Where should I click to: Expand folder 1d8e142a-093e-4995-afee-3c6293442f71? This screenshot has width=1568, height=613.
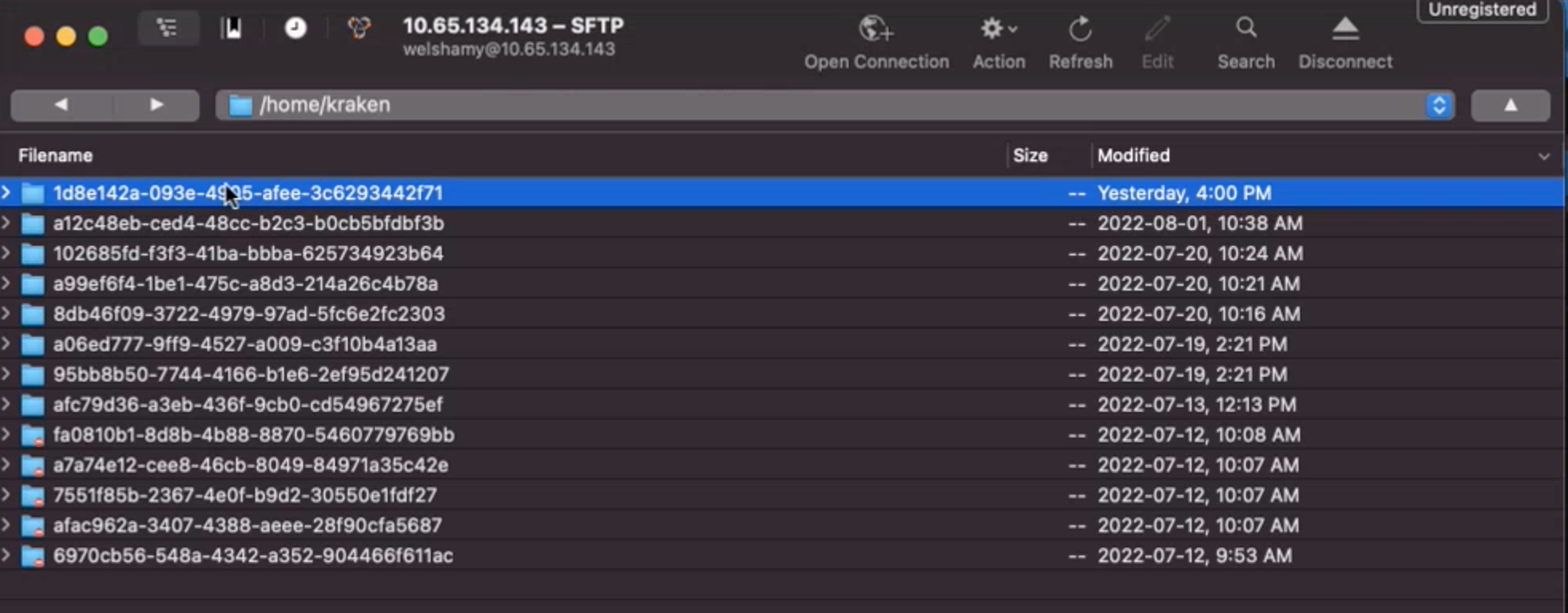6,192
